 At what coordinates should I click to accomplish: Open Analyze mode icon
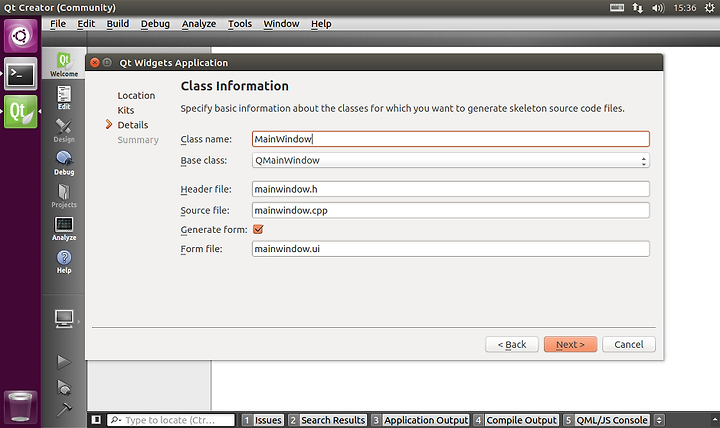(64, 229)
